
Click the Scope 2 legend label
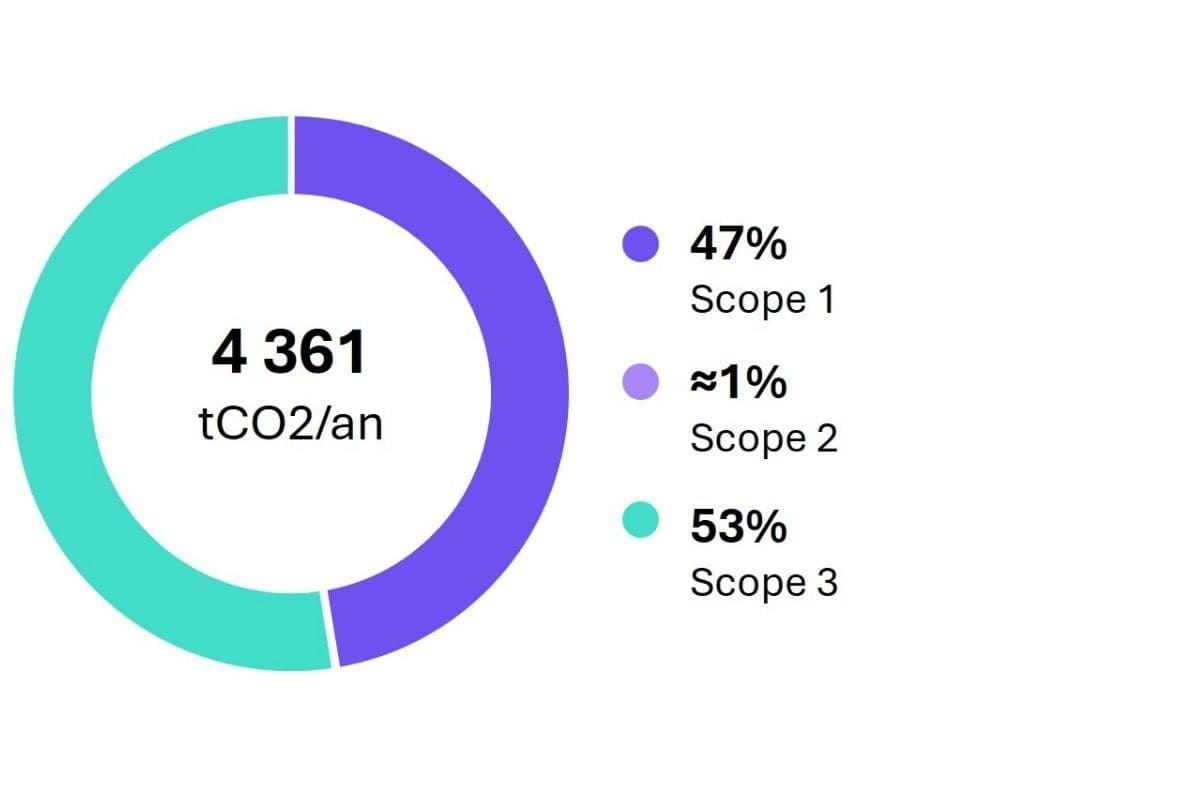(764, 438)
